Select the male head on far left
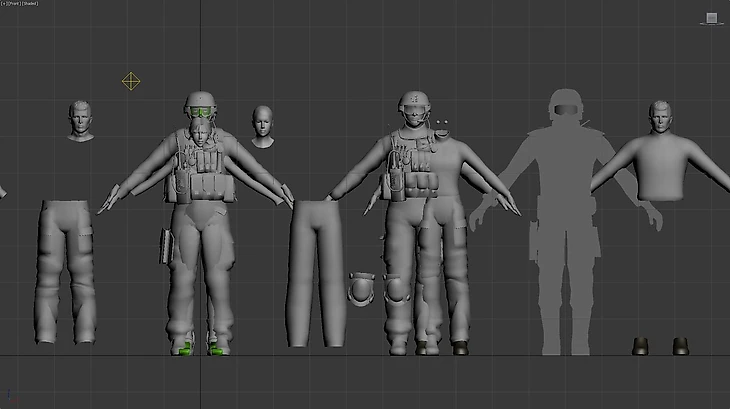 pos(80,120)
